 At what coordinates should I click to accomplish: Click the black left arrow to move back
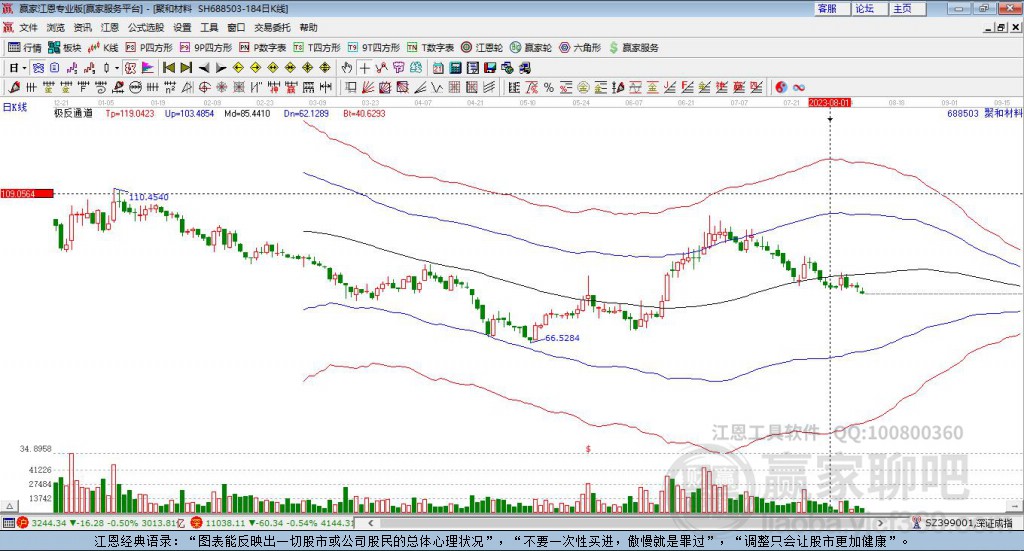(x=204, y=68)
